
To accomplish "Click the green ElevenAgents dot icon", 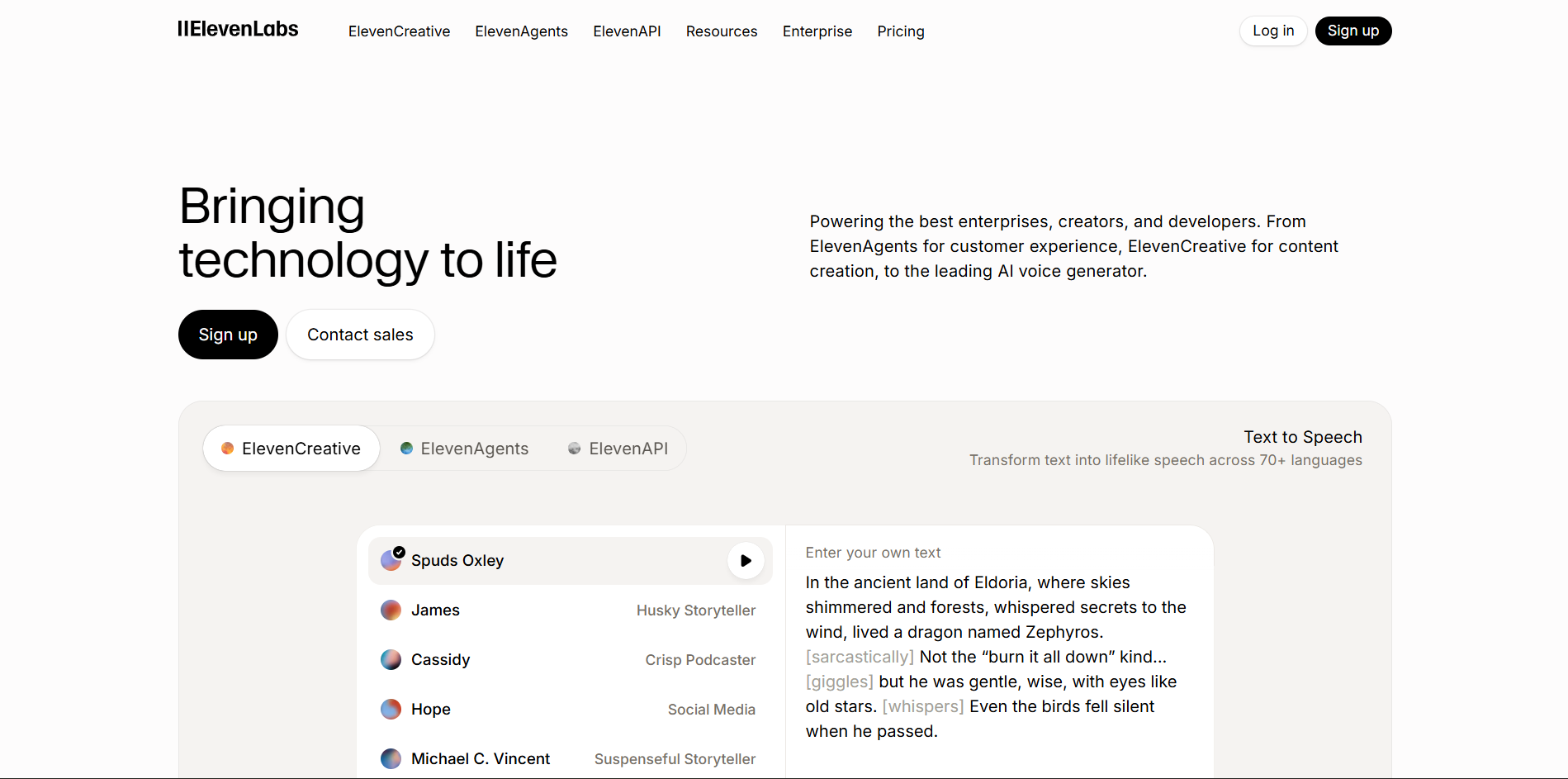I will (406, 448).
